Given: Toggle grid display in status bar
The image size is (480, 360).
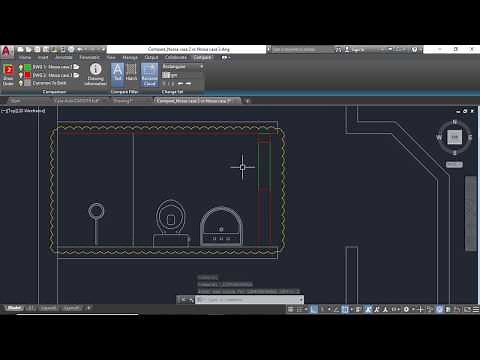Looking at the screenshot, I should 291,309.
